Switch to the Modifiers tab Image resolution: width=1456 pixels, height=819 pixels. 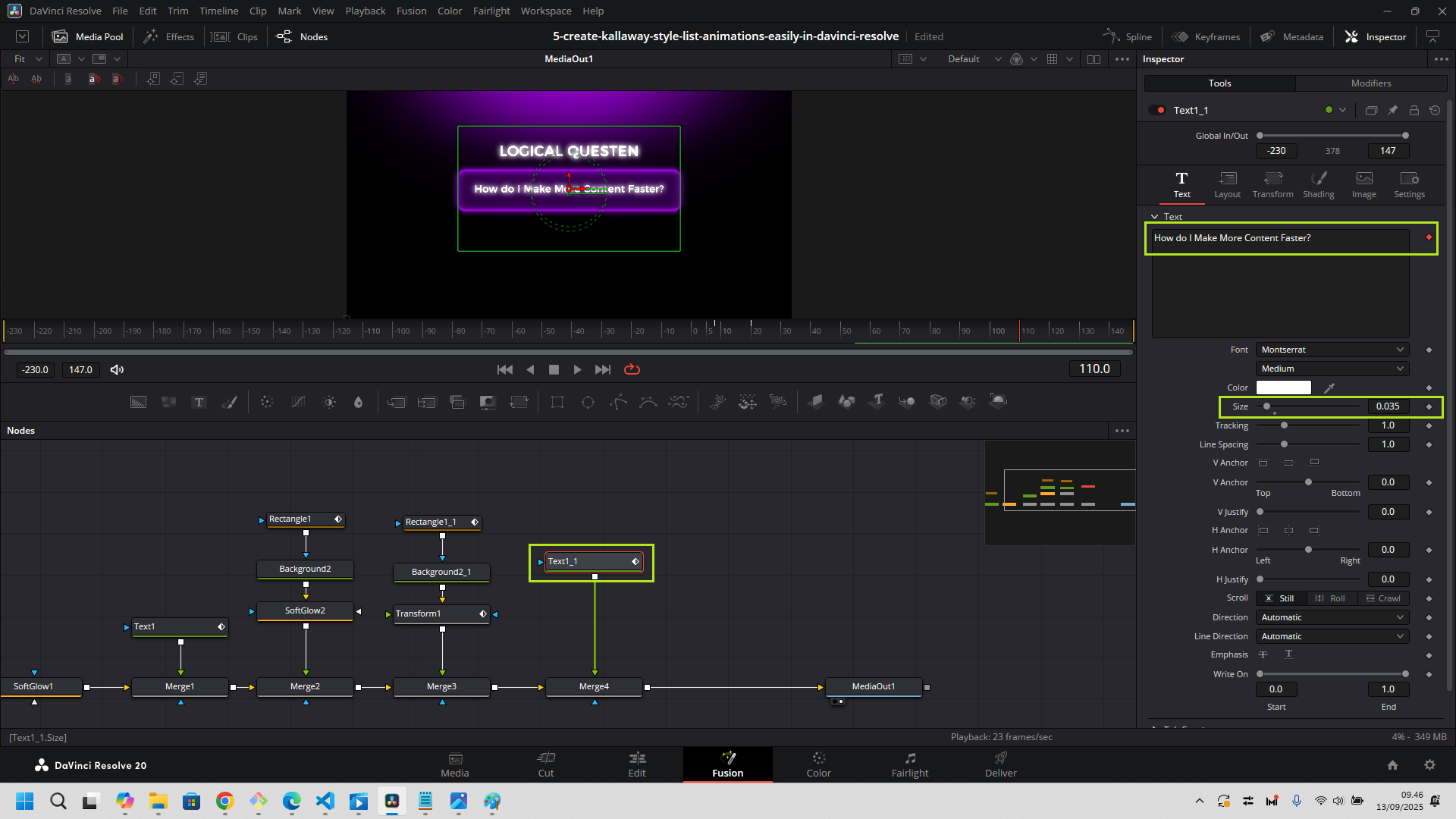(x=1370, y=83)
